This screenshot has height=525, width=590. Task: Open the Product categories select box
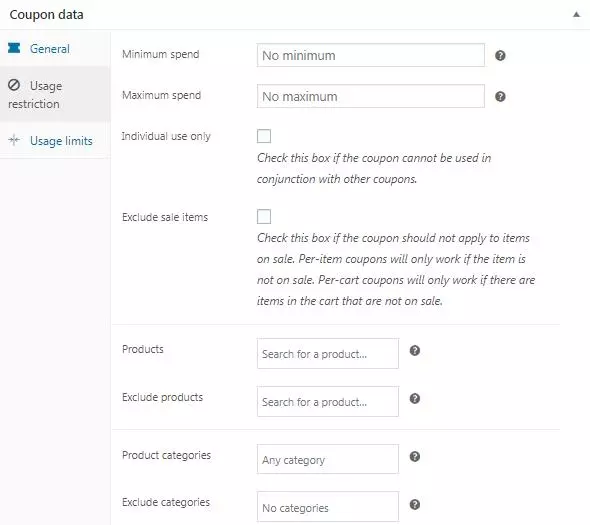[328, 459]
